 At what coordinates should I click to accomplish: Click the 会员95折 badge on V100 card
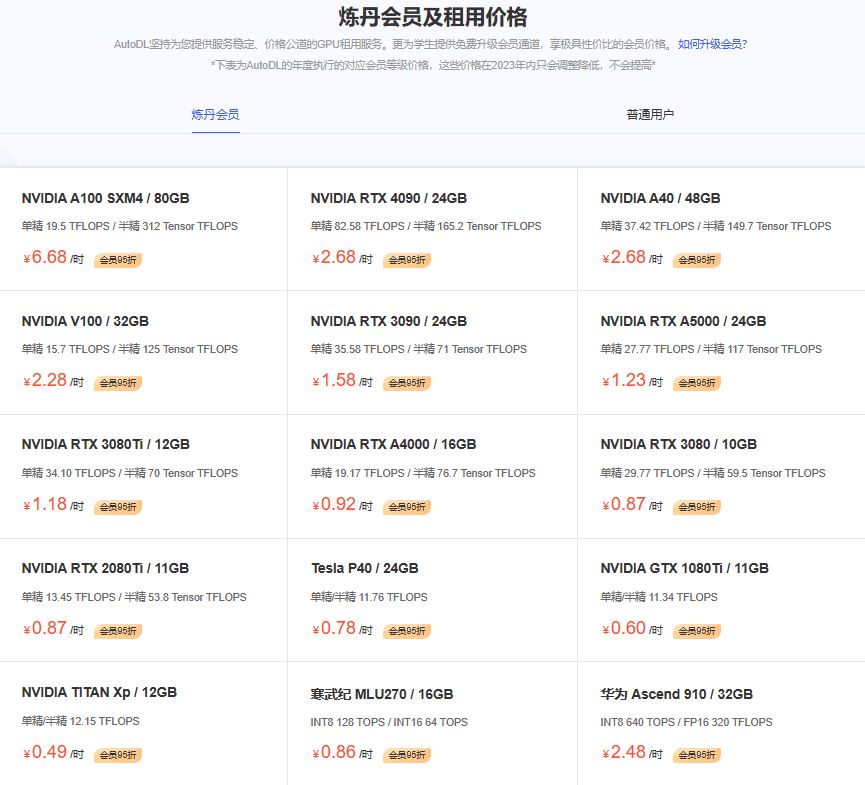118,383
